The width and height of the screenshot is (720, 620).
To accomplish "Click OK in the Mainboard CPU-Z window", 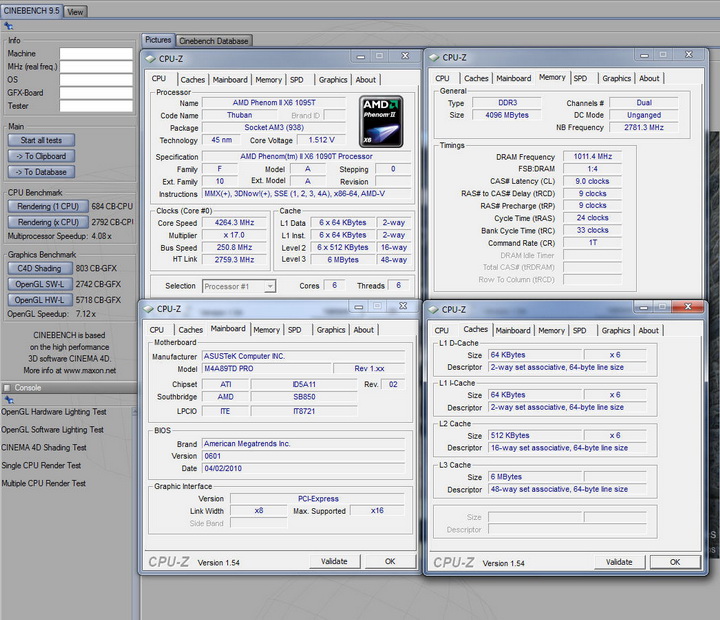I will (x=390, y=562).
